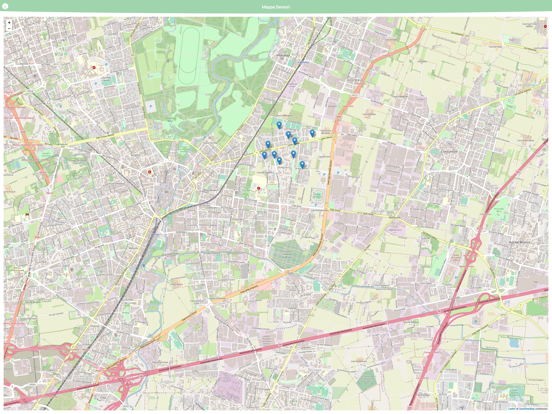
Task: Select the northernmost blue sensor marker
Action: point(279,125)
